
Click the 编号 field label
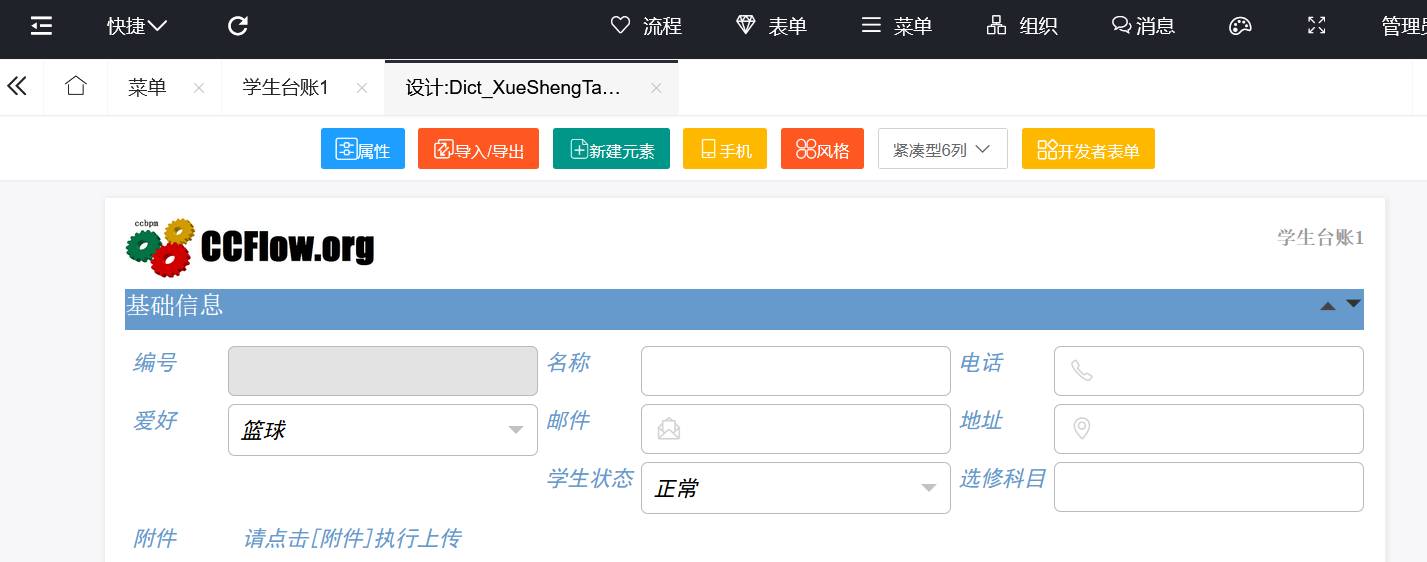pos(155,363)
